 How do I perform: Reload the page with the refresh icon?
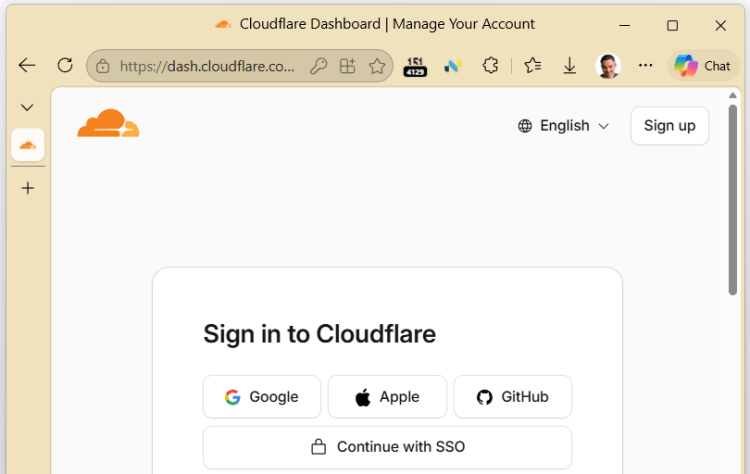pos(65,65)
